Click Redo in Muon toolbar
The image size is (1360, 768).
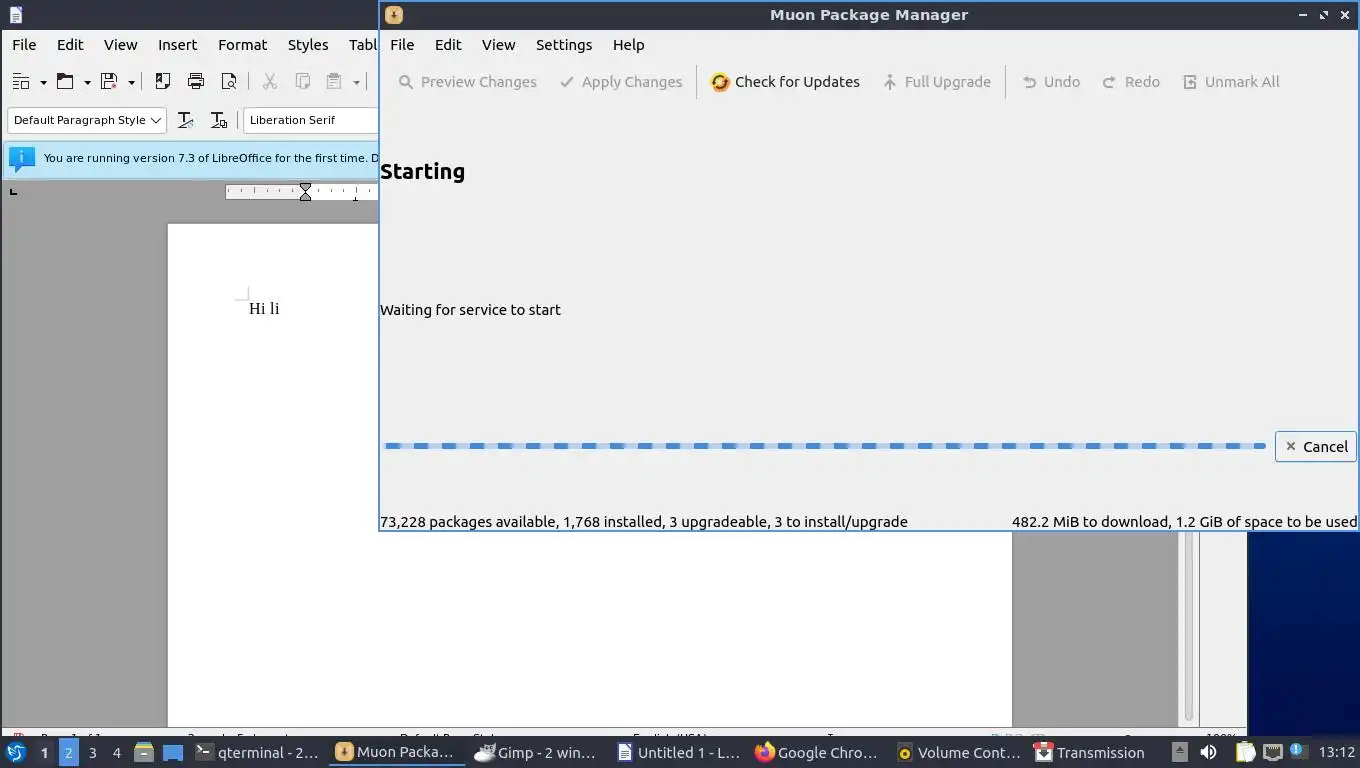(1131, 82)
